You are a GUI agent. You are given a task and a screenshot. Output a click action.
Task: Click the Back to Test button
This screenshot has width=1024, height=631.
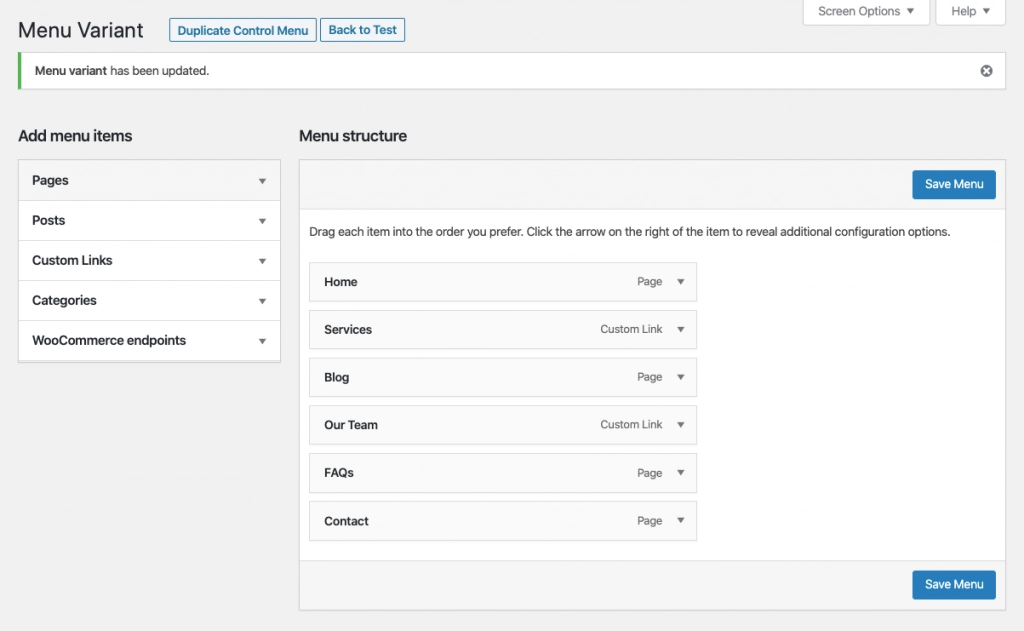coord(362,30)
